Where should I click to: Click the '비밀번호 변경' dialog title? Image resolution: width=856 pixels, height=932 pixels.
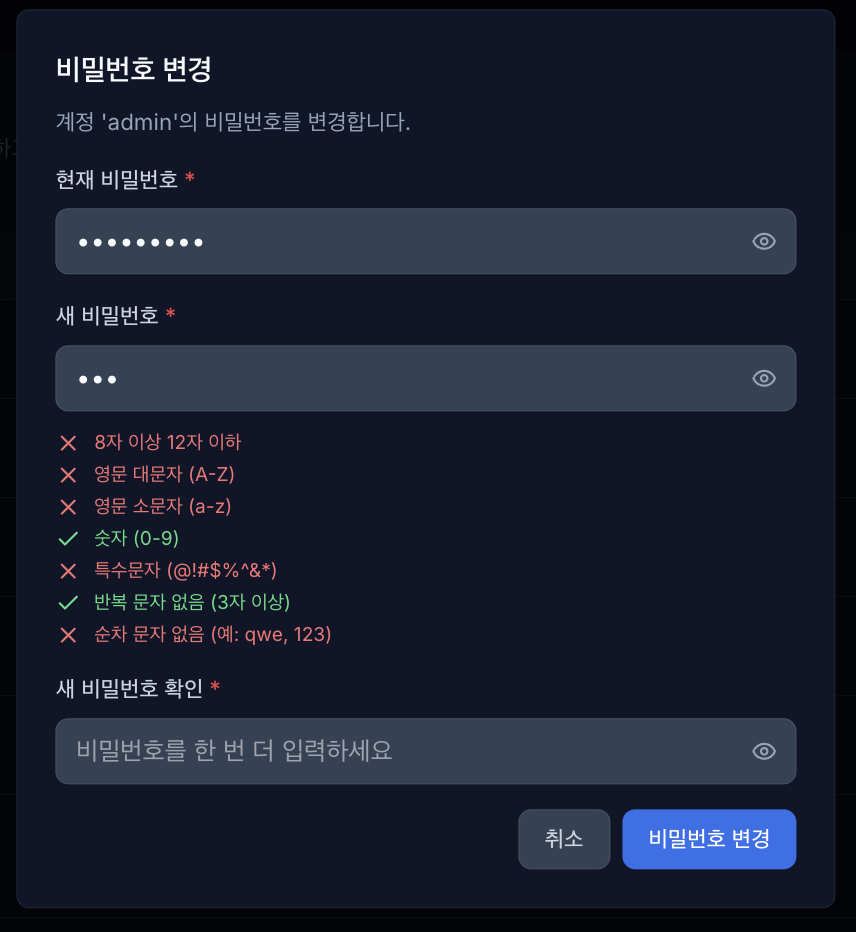130,71
